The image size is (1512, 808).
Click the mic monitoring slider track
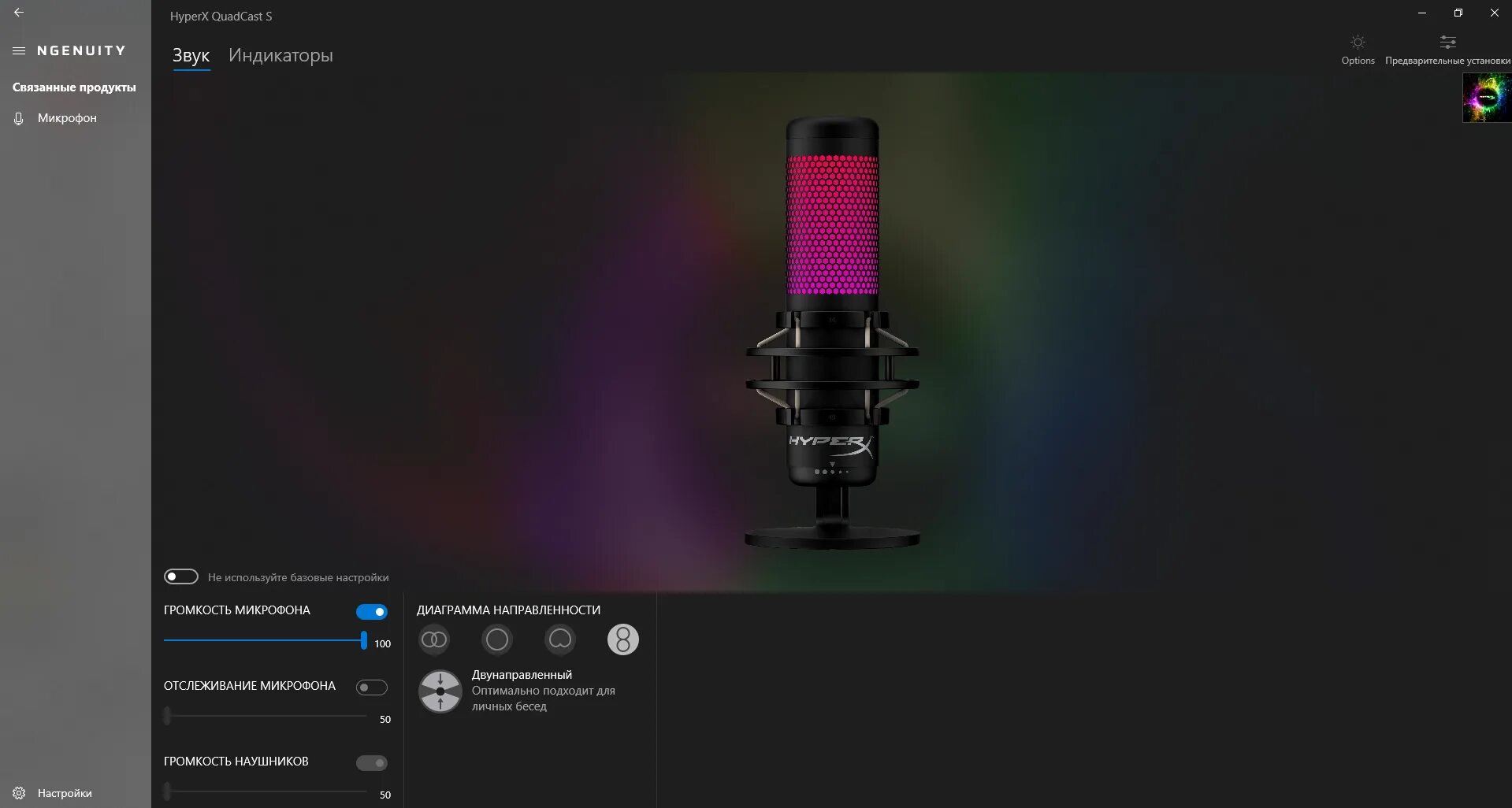click(266, 716)
